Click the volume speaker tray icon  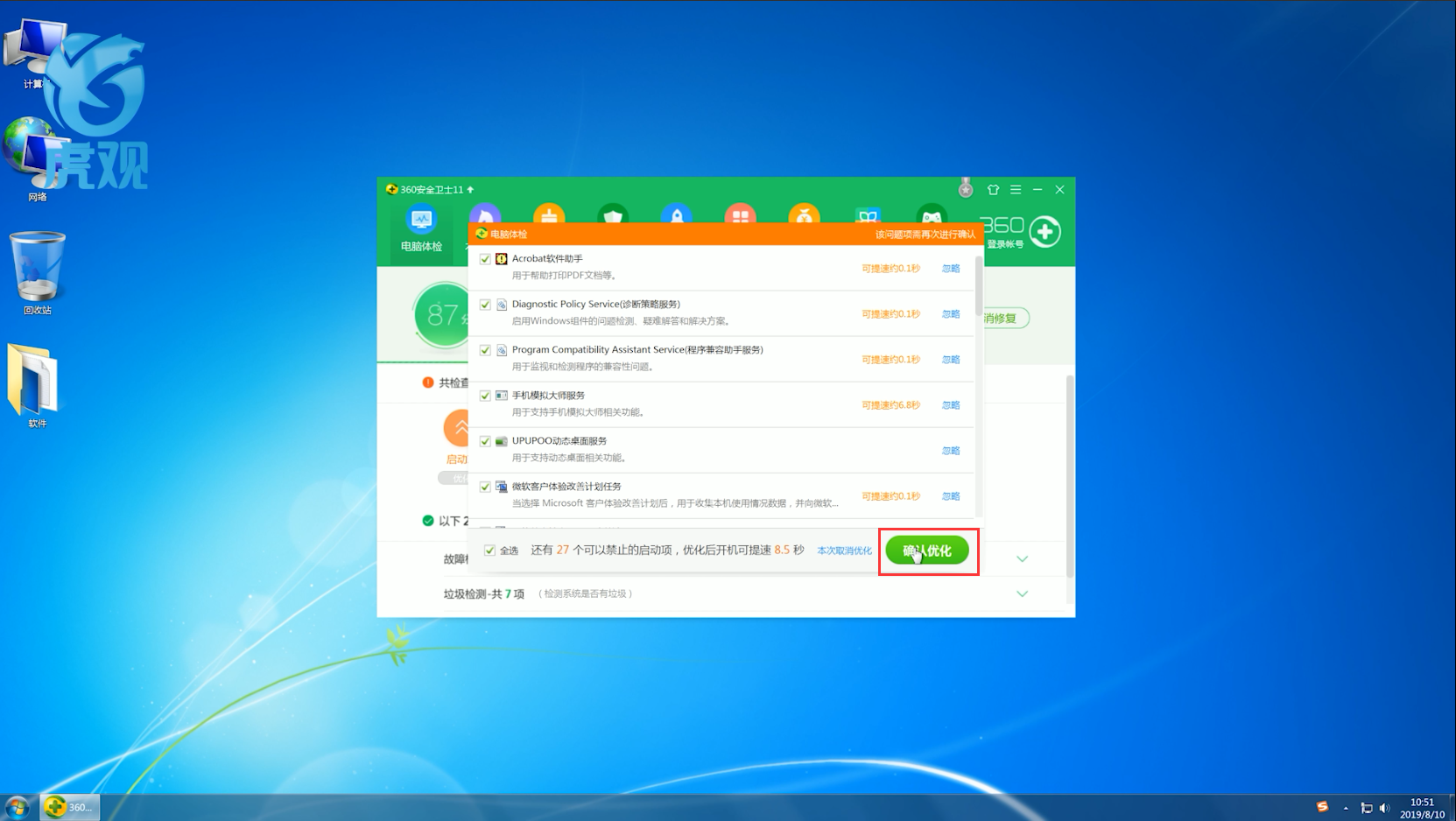(x=1384, y=808)
